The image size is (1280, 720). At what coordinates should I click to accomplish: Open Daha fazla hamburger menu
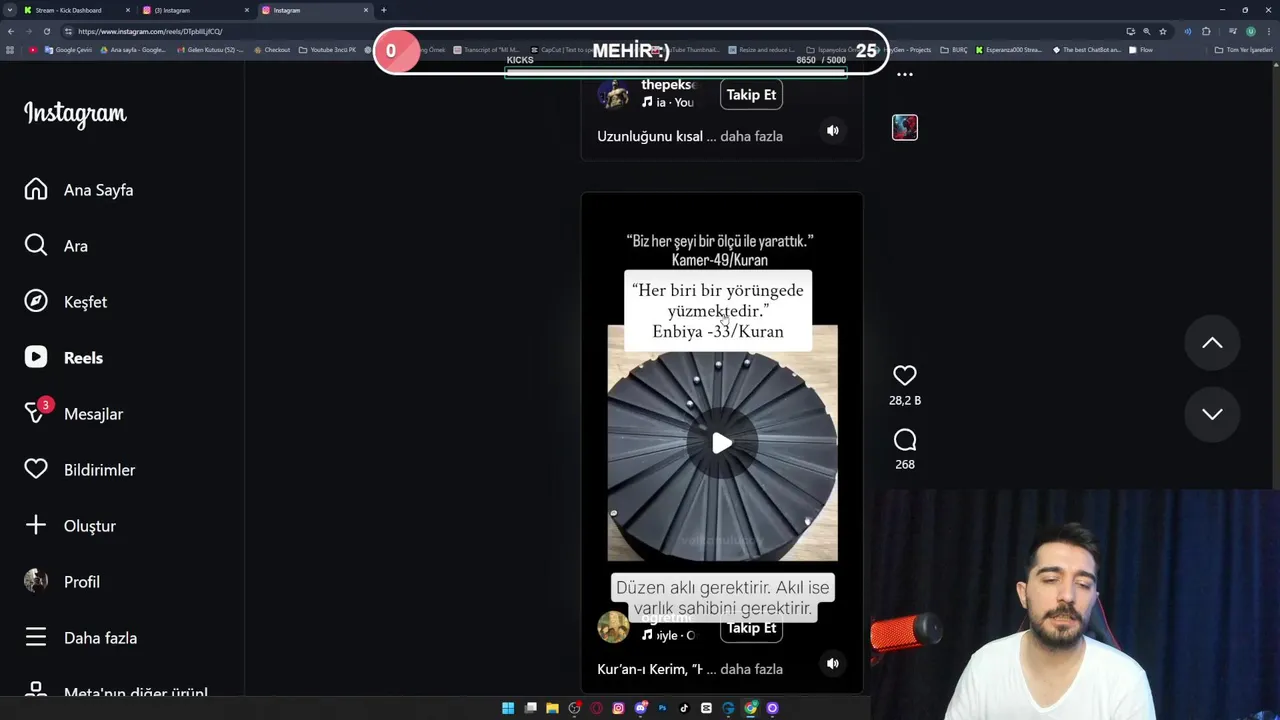81,638
